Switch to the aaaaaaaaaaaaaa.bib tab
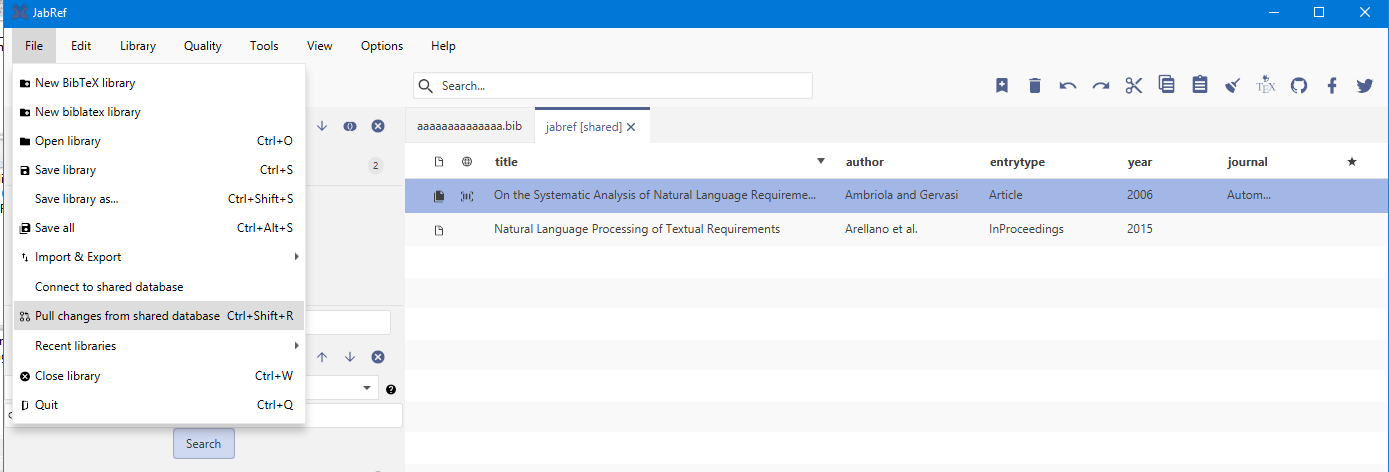 [469, 127]
